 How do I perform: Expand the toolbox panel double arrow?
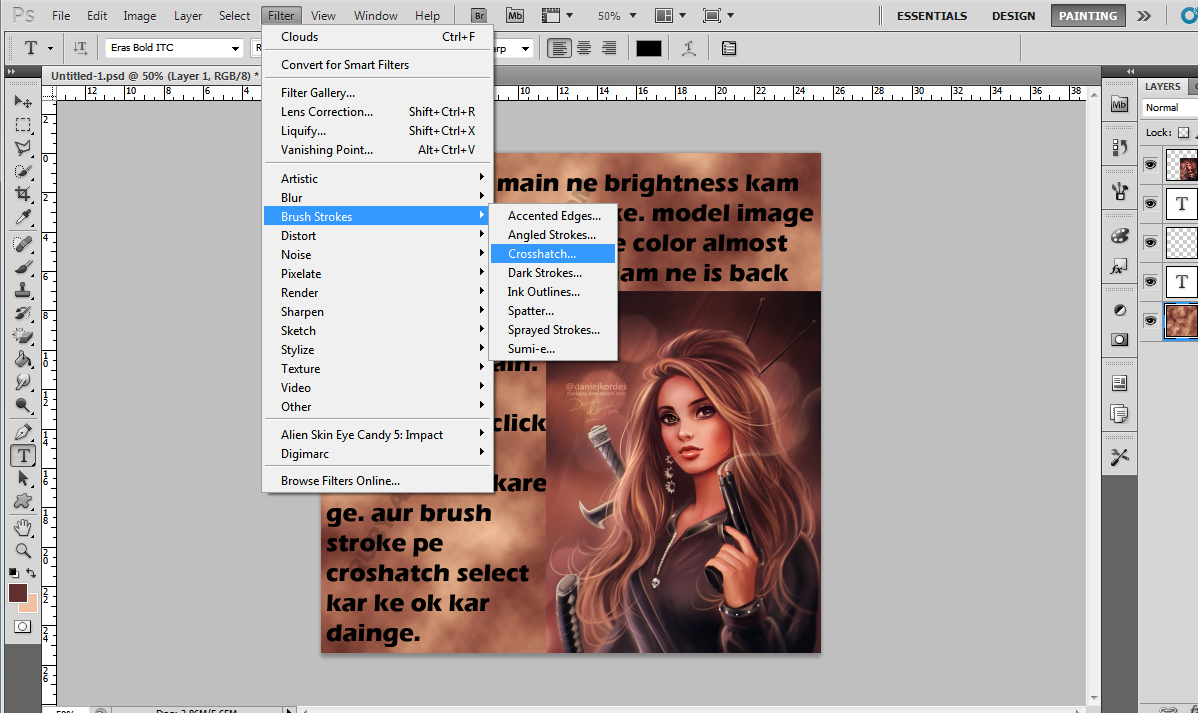tap(11, 71)
